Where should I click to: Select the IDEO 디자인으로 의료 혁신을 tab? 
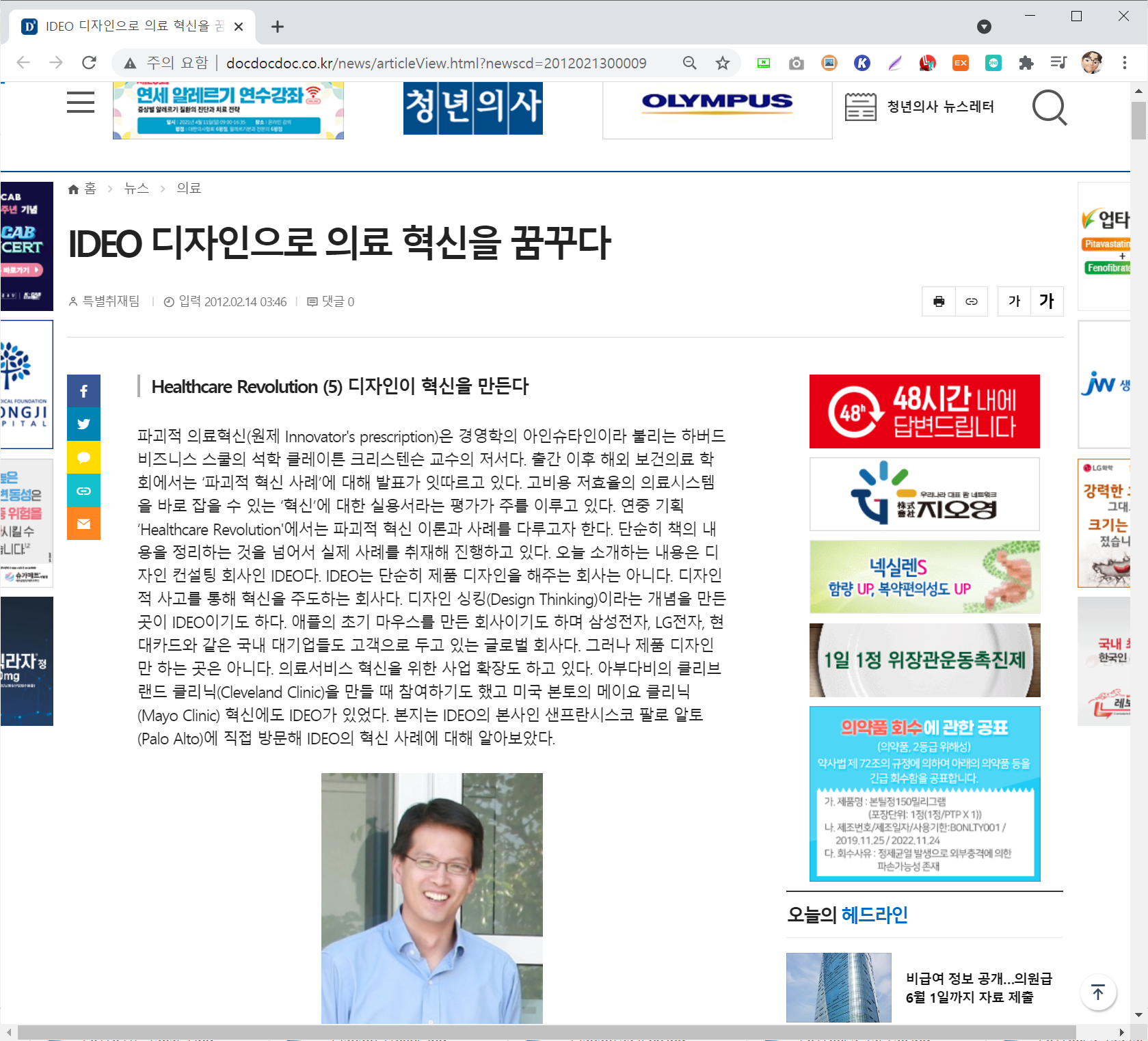(132, 27)
